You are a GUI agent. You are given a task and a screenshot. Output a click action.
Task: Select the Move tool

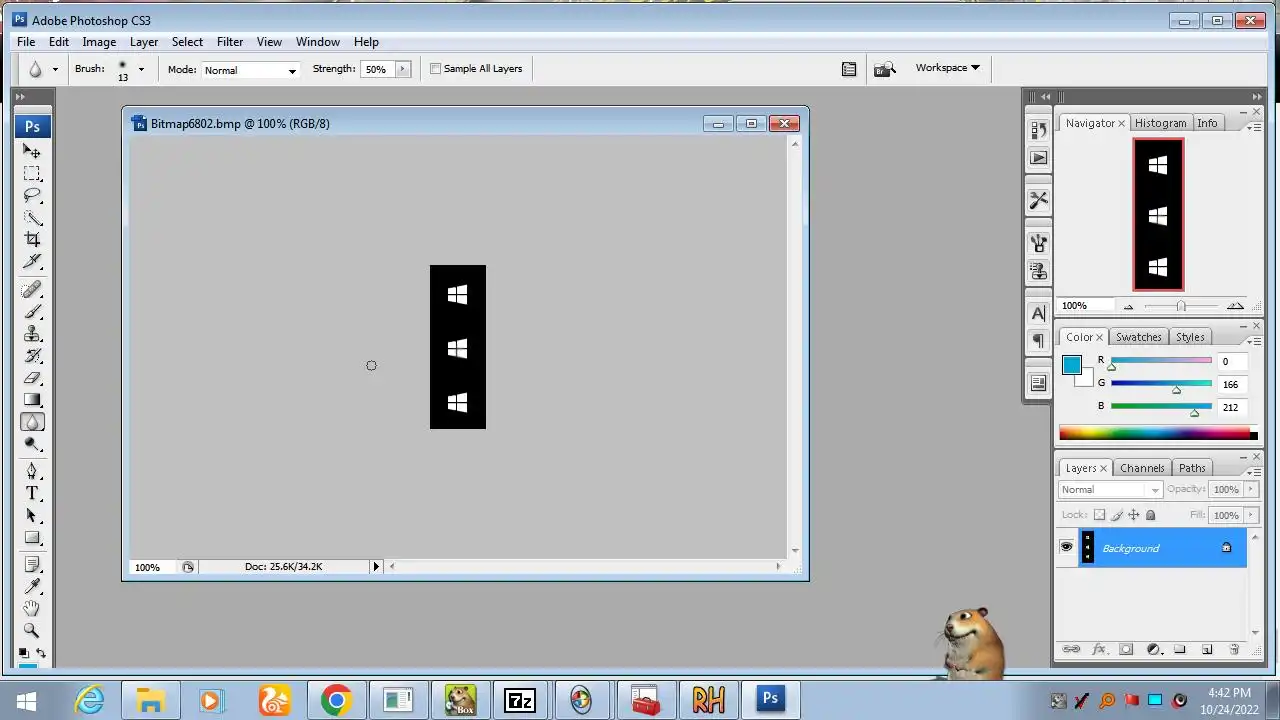(32, 151)
